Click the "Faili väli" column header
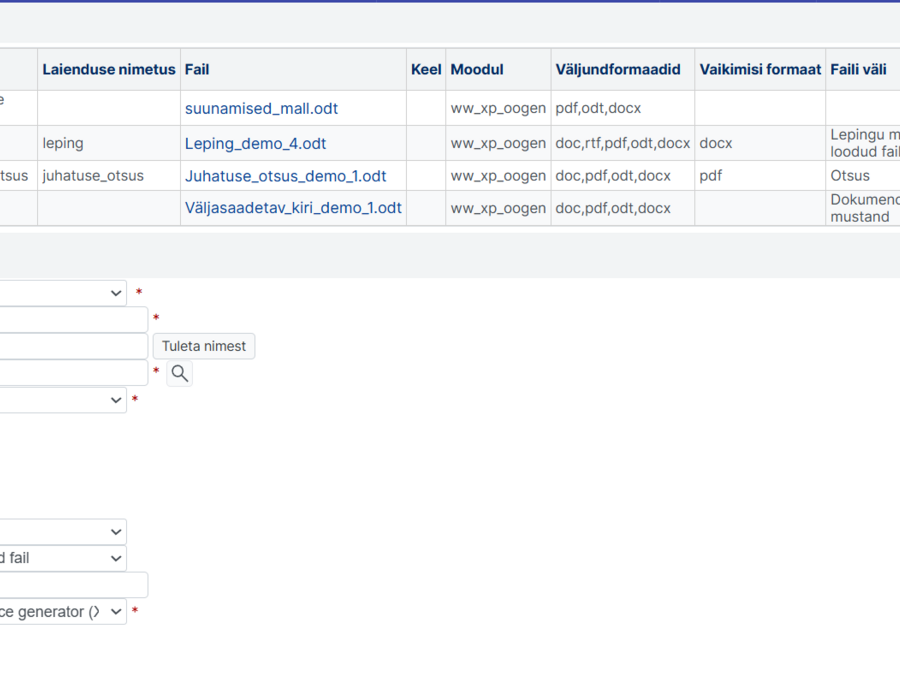The image size is (900, 700). coord(863,69)
